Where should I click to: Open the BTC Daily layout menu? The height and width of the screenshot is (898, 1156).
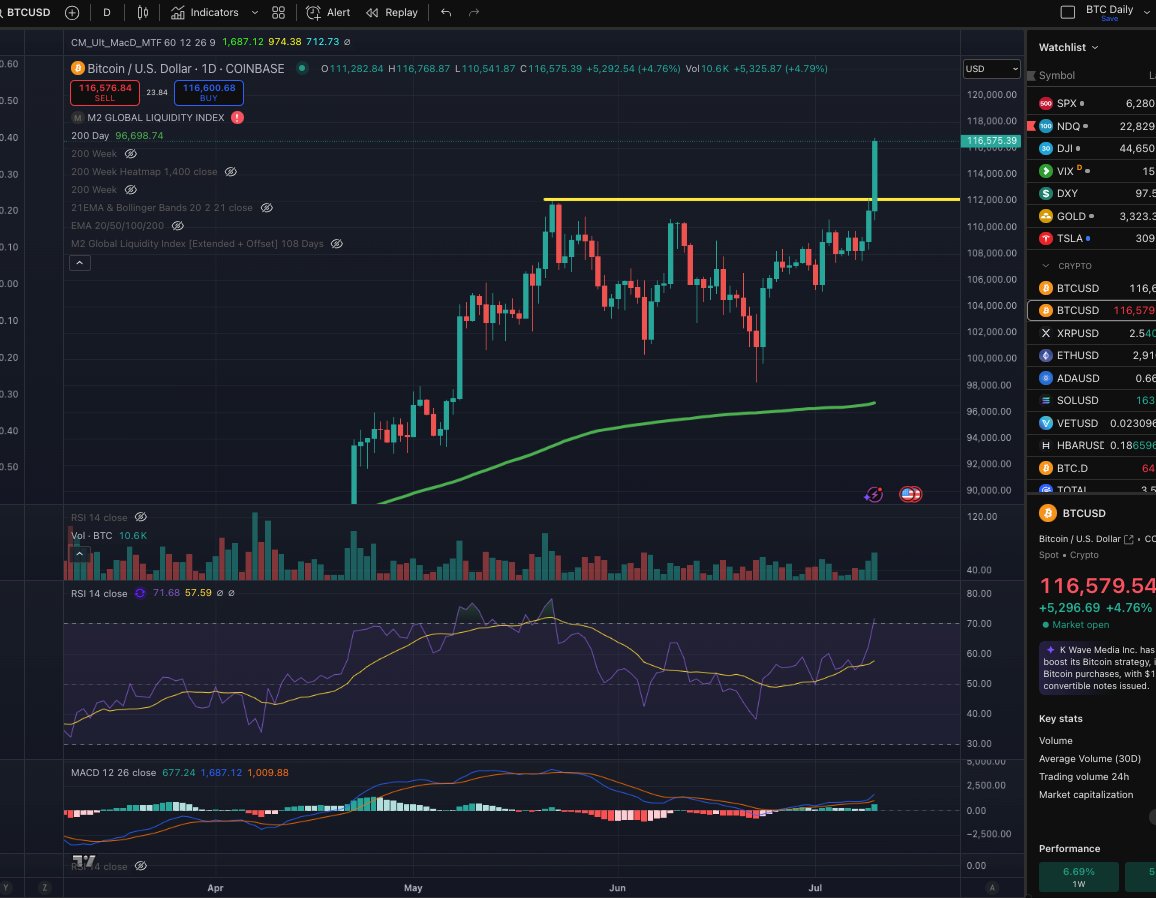(1108, 9)
